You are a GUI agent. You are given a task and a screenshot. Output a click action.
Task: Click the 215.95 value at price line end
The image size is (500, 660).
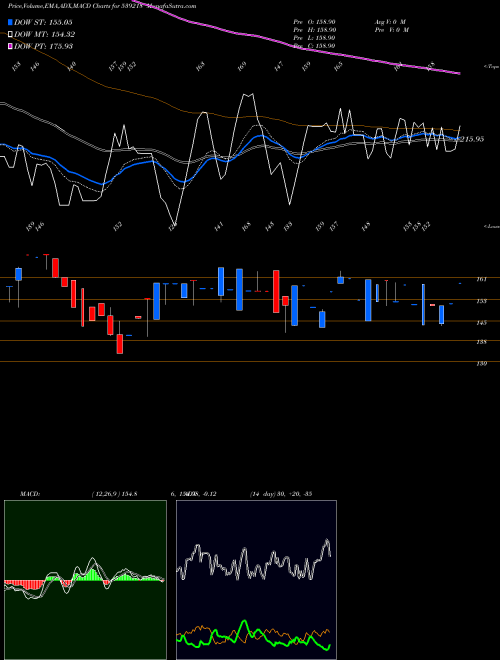pos(471,139)
